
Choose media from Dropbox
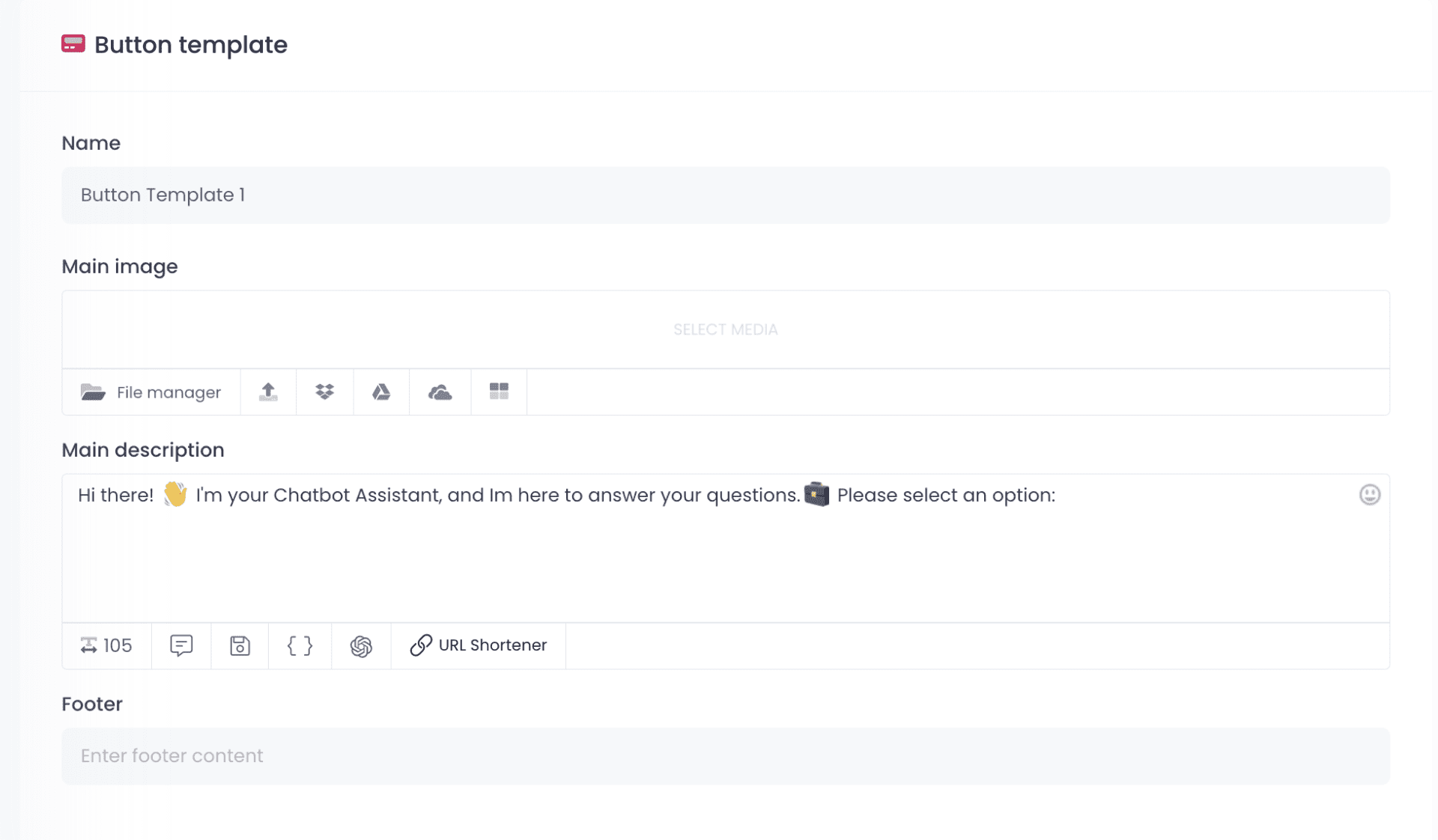pyautogui.click(x=324, y=392)
